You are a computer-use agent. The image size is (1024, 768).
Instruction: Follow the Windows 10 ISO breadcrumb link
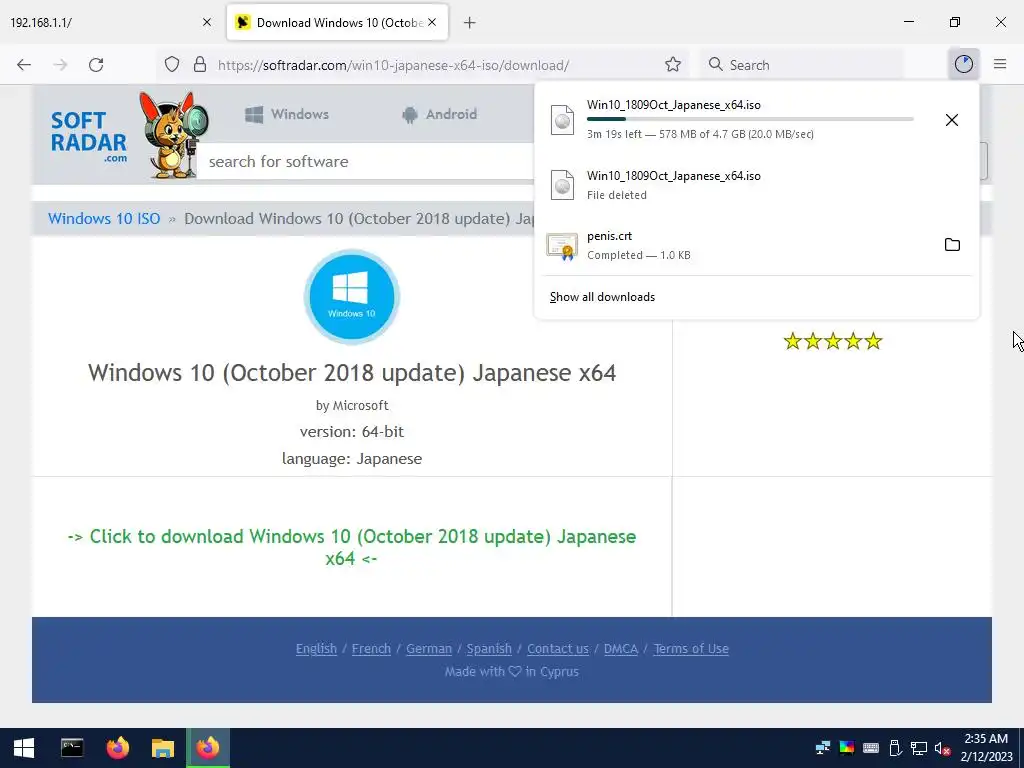[104, 219]
